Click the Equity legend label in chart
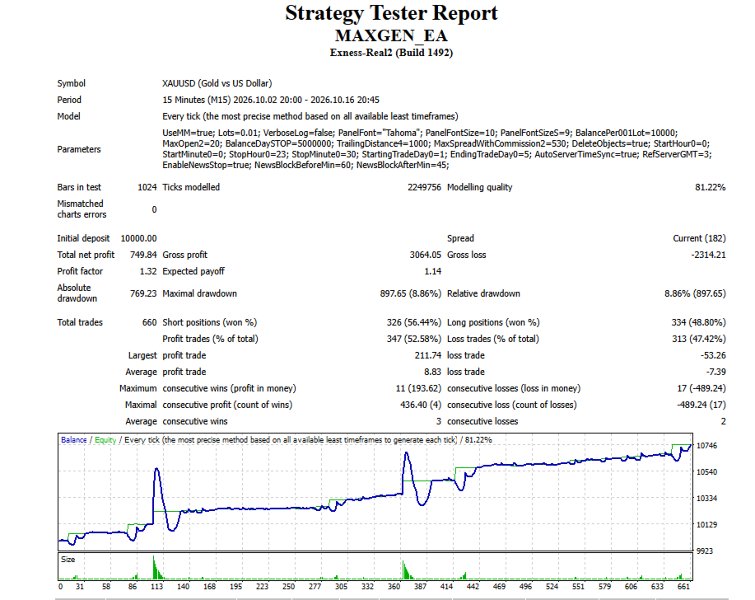This screenshot has height=600, width=755. [x=105, y=440]
